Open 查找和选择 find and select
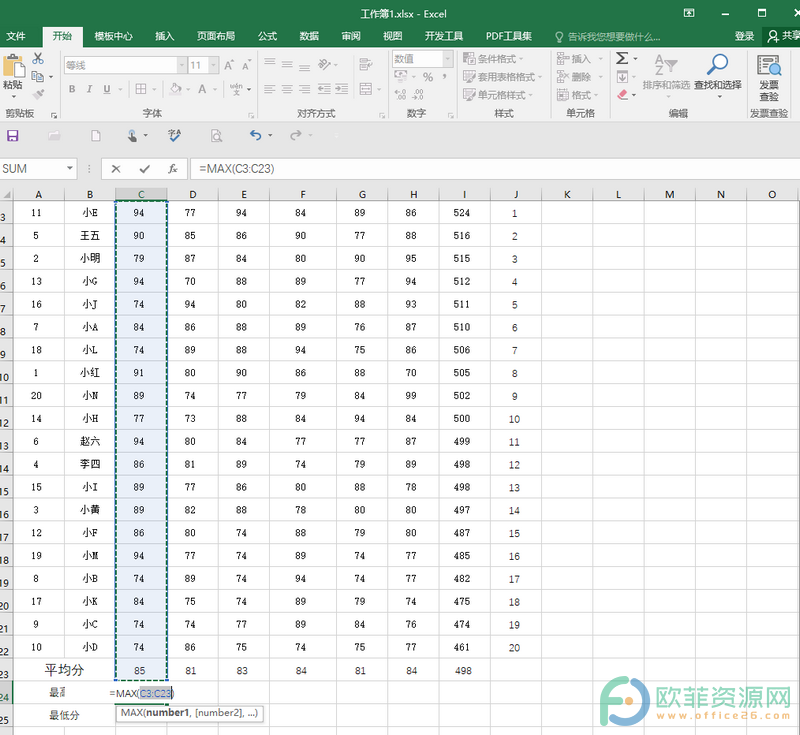The height and width of the screenshot is (735, 800). coord(717,75)
